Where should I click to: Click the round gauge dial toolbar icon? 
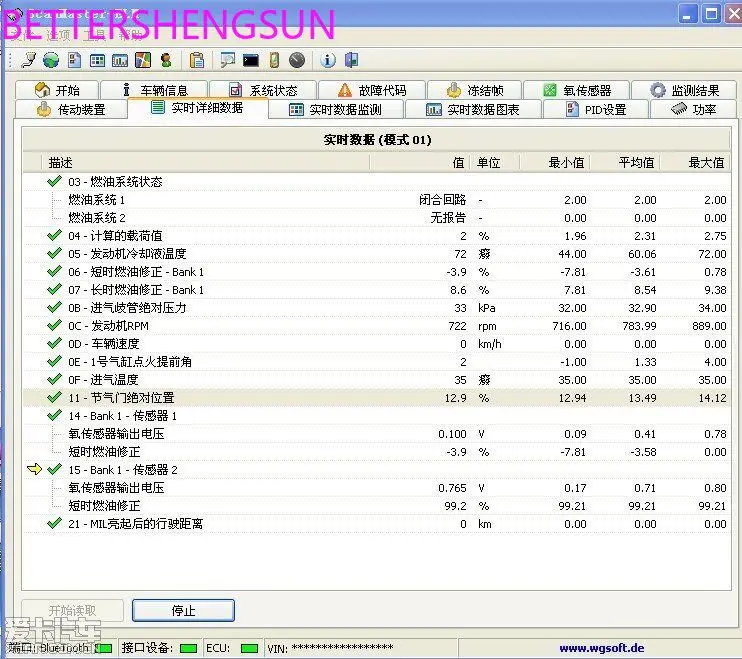(297, 60)
